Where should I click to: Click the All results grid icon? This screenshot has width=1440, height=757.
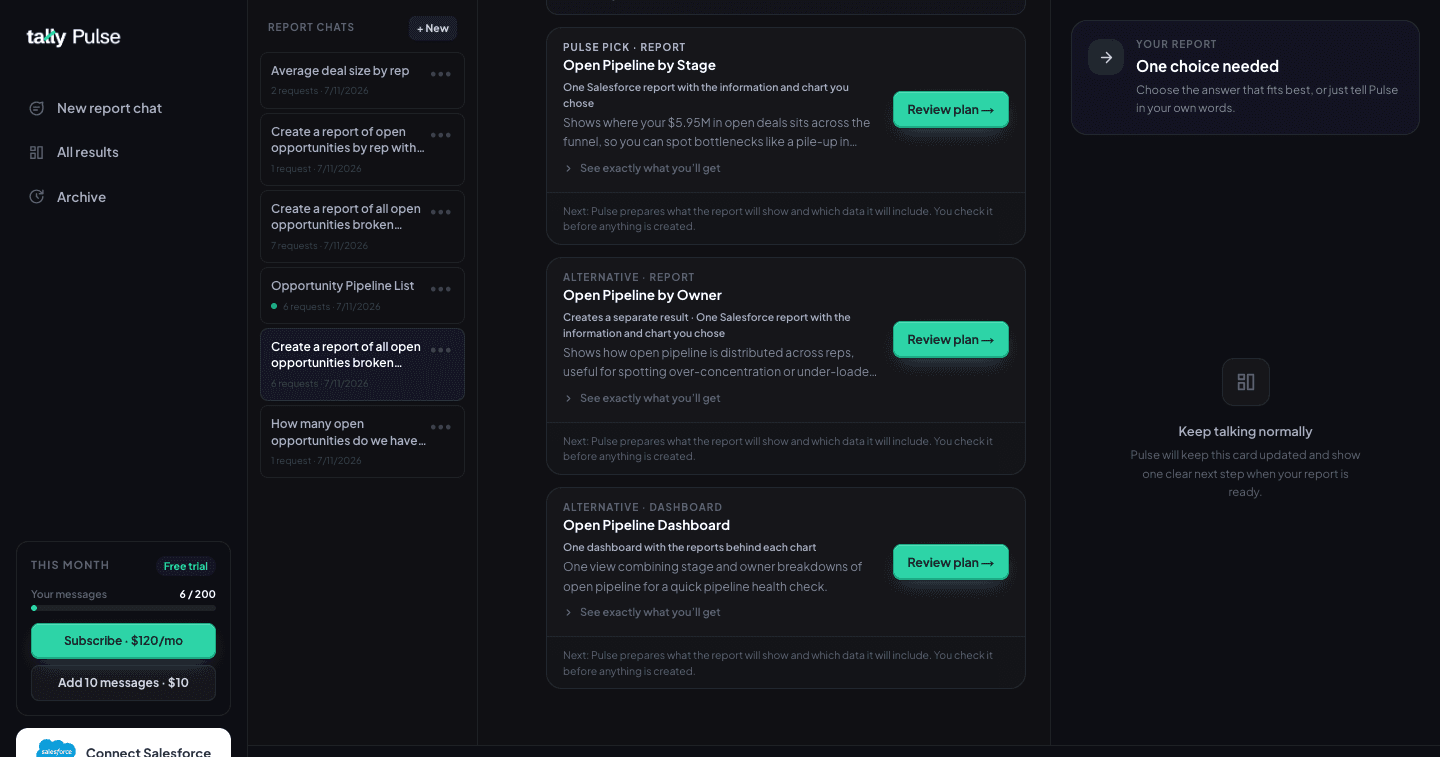[x=37, y=152]
